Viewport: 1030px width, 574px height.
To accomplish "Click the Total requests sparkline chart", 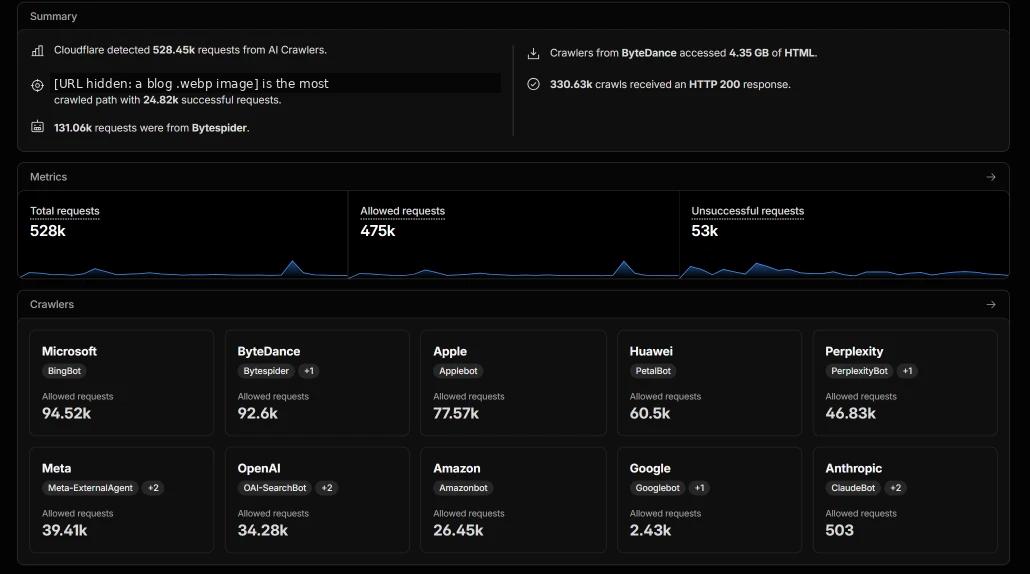I will (183, 268).
